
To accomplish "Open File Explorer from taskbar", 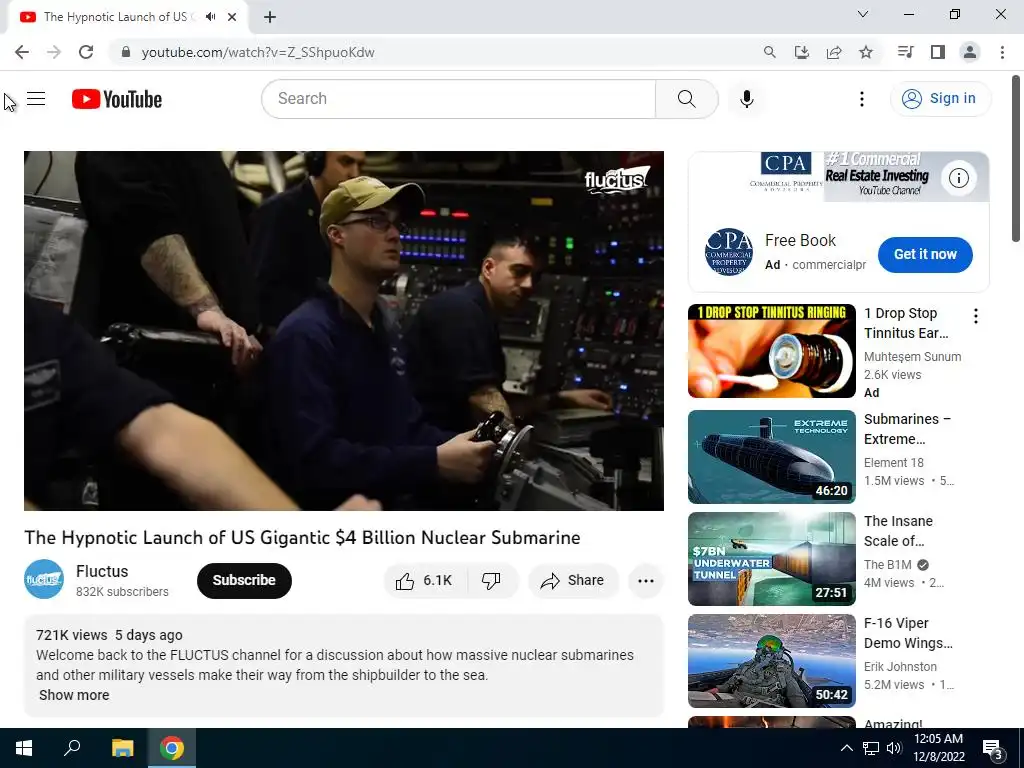I will (122, 748).
